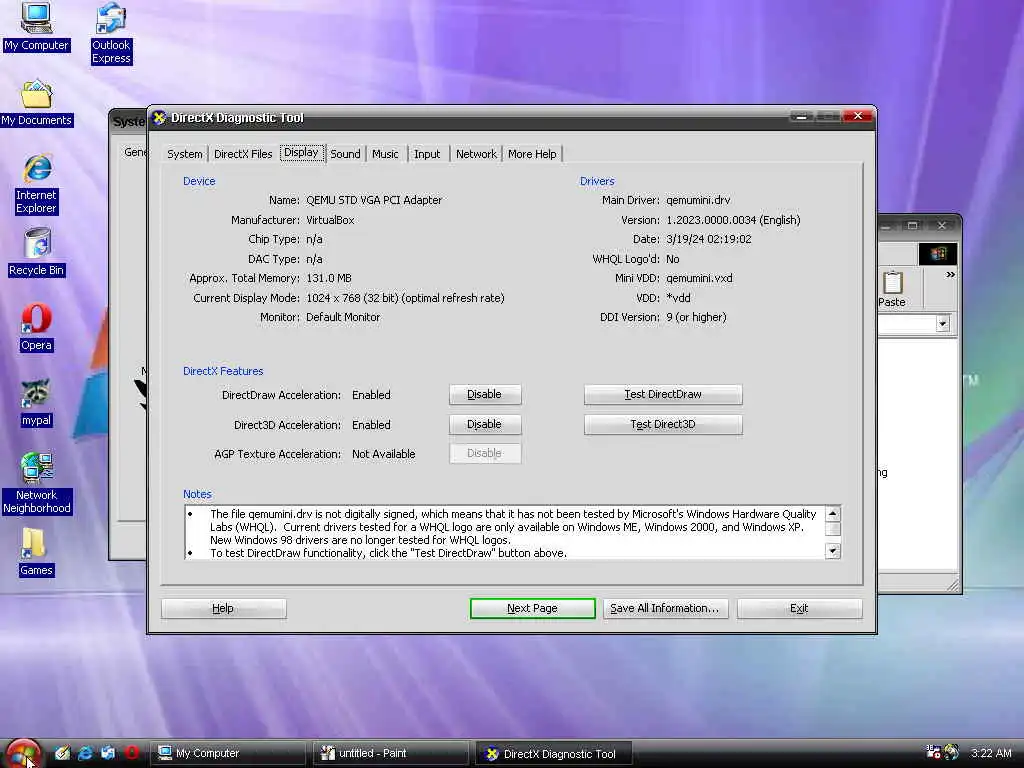Switch to the System tab
This screenshot has width=1024, height=768.
185,154
